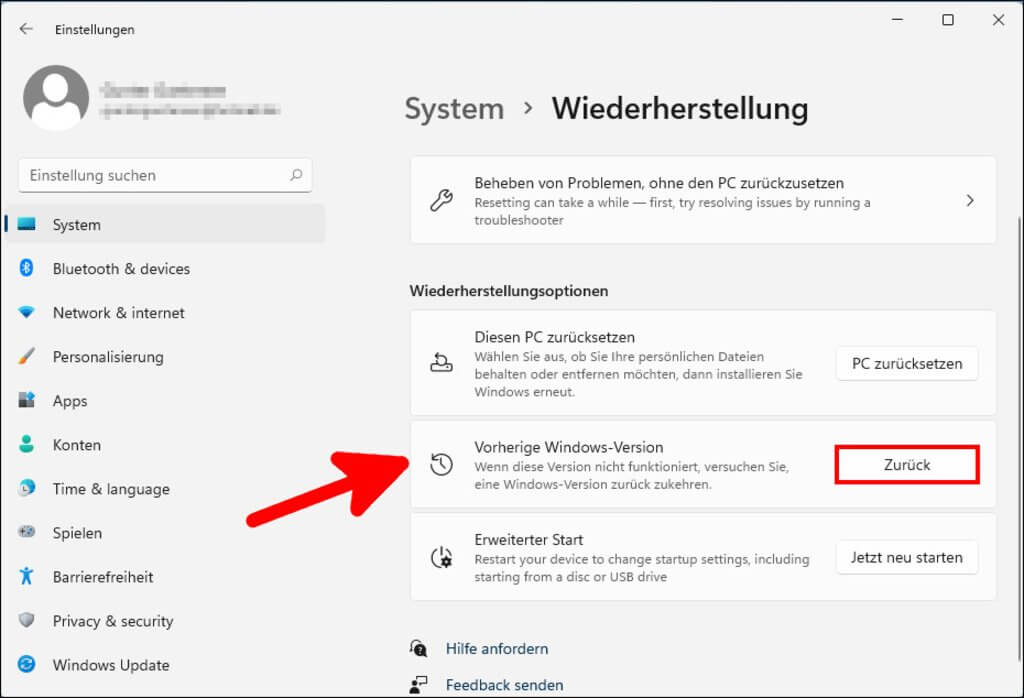Open the "Hilfe anfordern" link

click(x=497, y=648)
